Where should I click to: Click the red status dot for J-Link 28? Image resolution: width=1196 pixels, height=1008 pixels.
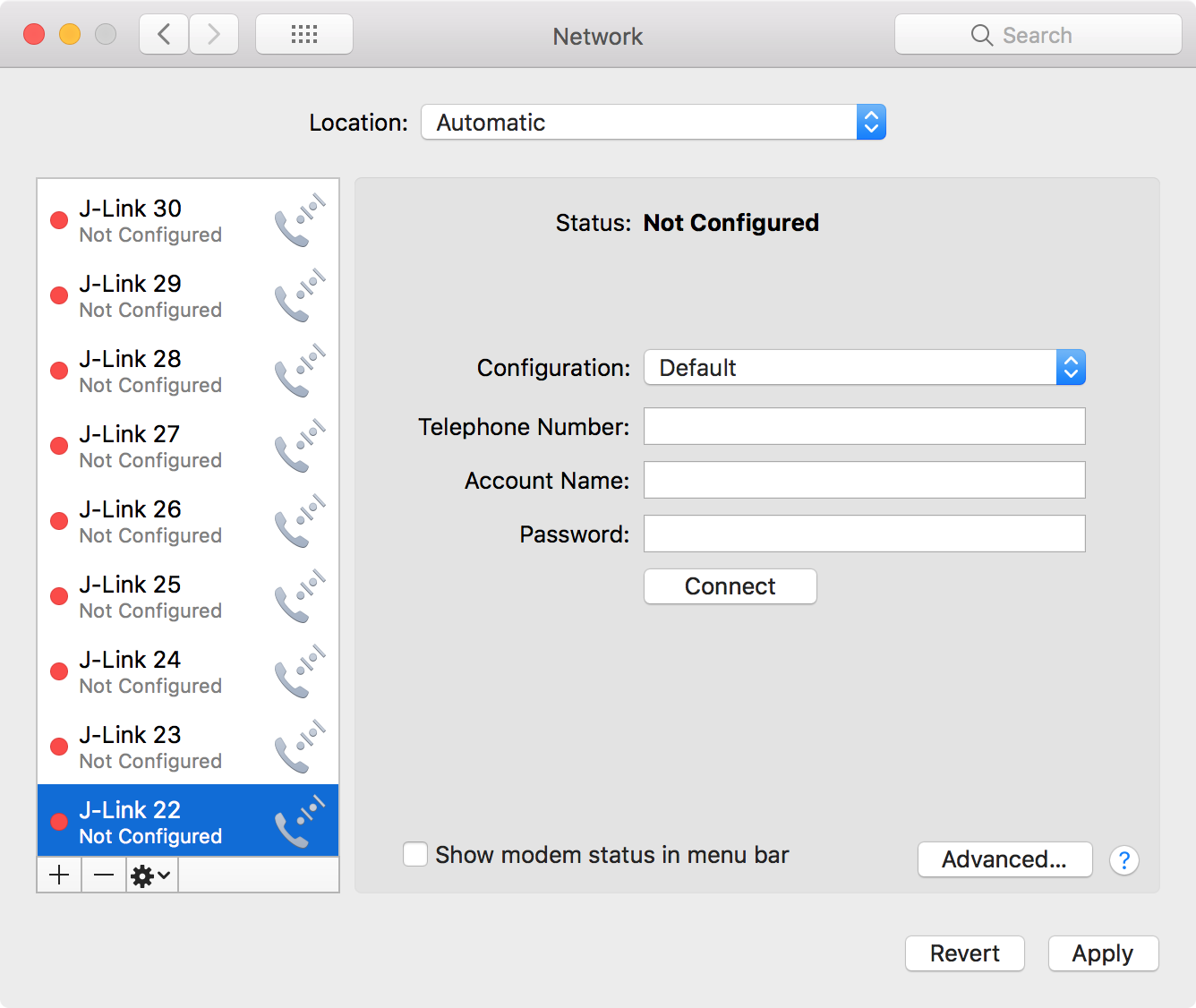[x=59, y=371]
